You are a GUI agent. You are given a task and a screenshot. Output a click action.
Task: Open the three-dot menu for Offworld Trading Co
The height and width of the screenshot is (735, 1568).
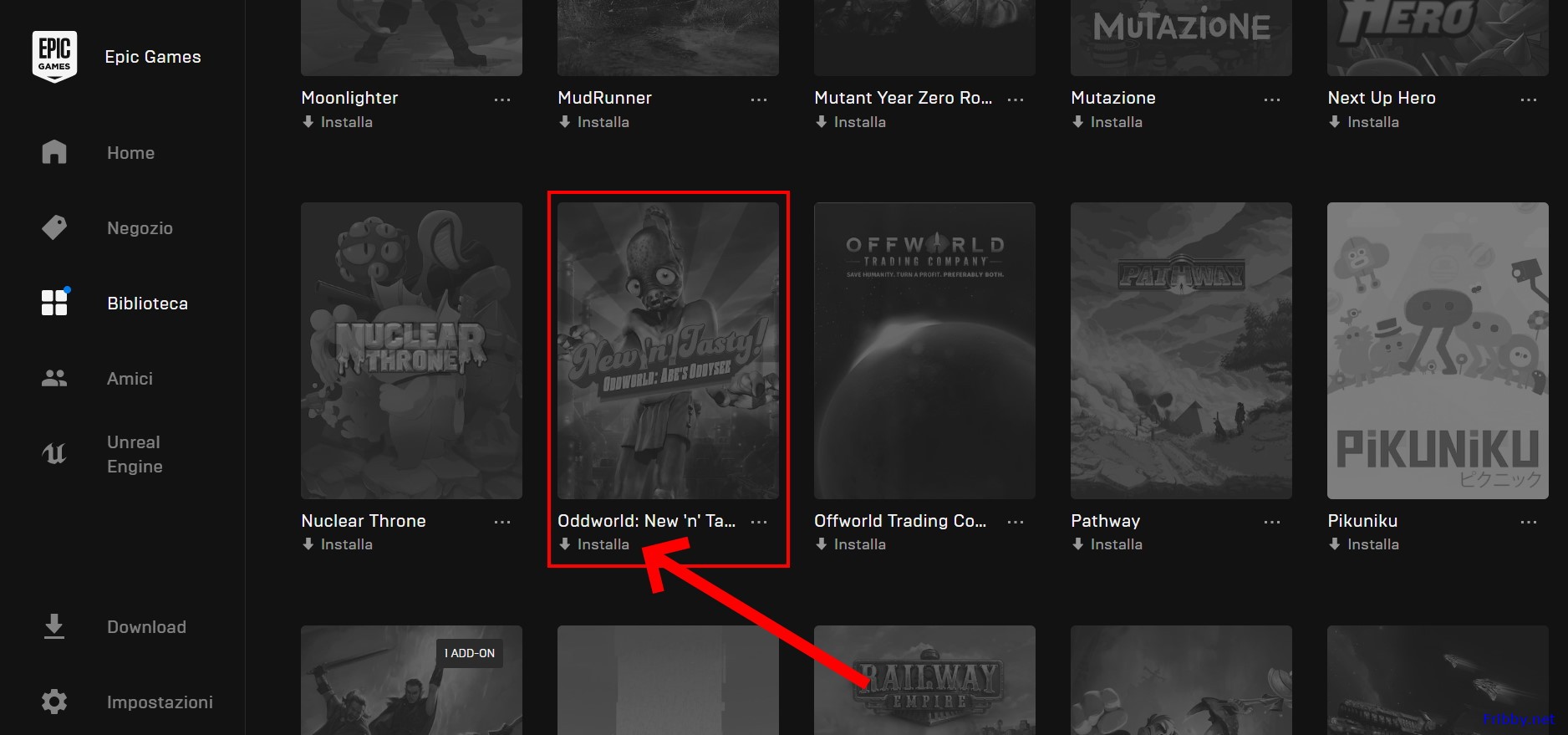pos(1016,522)
